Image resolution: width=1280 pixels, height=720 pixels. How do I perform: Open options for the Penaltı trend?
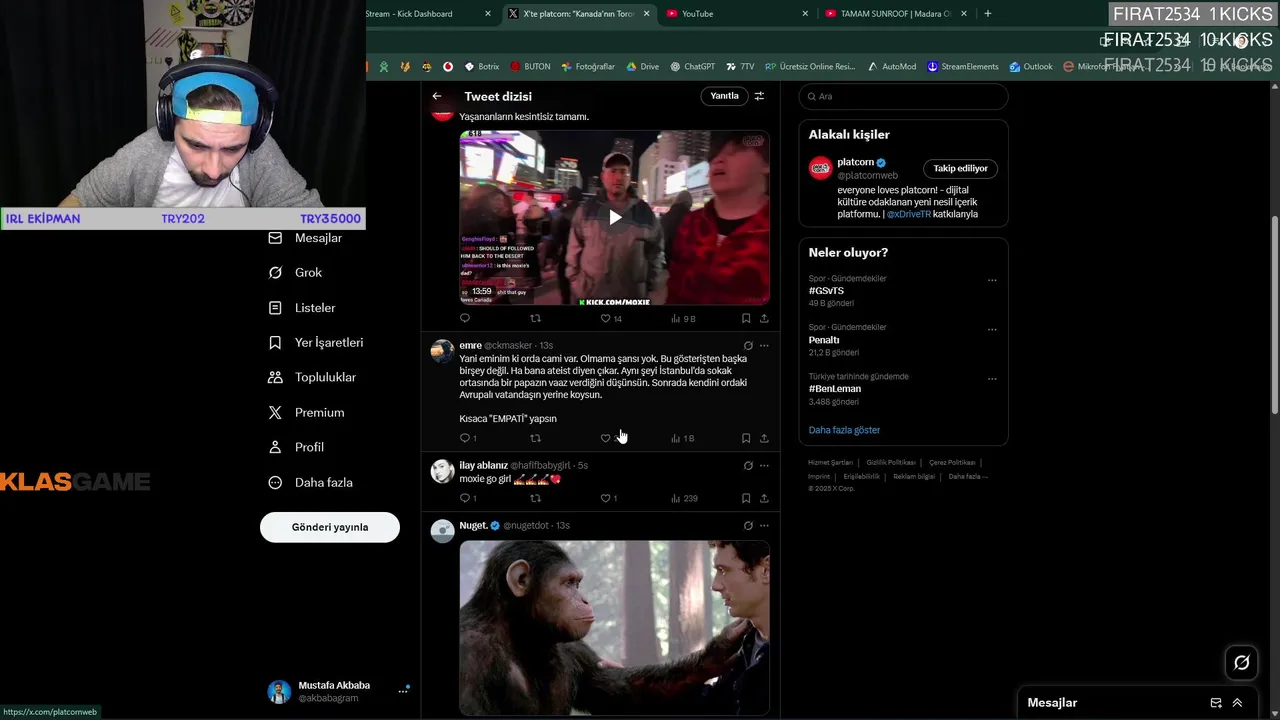tap(992, 329)
